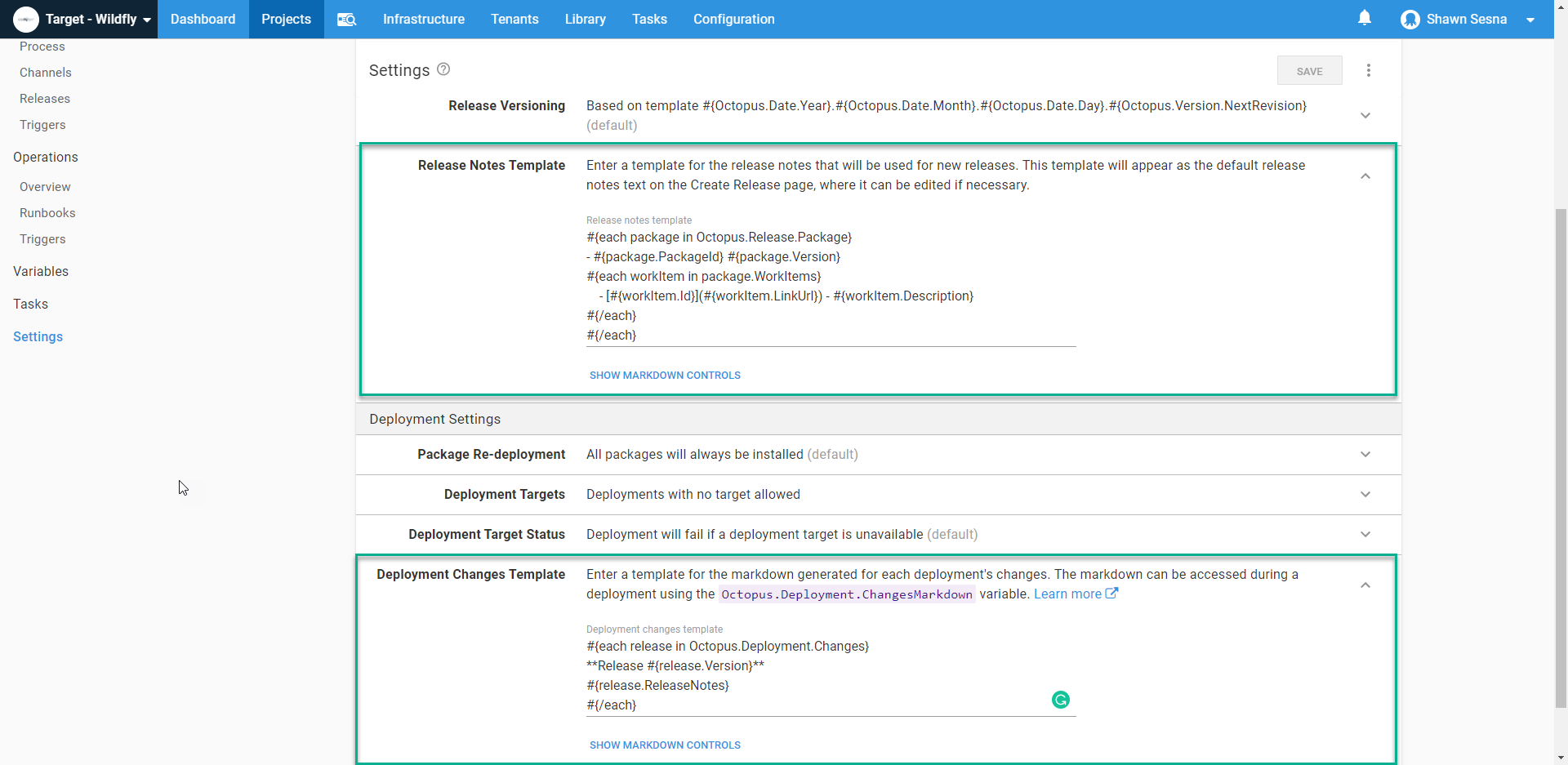Image resolution: width=1568 pixels, height=765 pixels.
Task: Select Runbooks in the Operations sidebar
Action: coord(47,212)
